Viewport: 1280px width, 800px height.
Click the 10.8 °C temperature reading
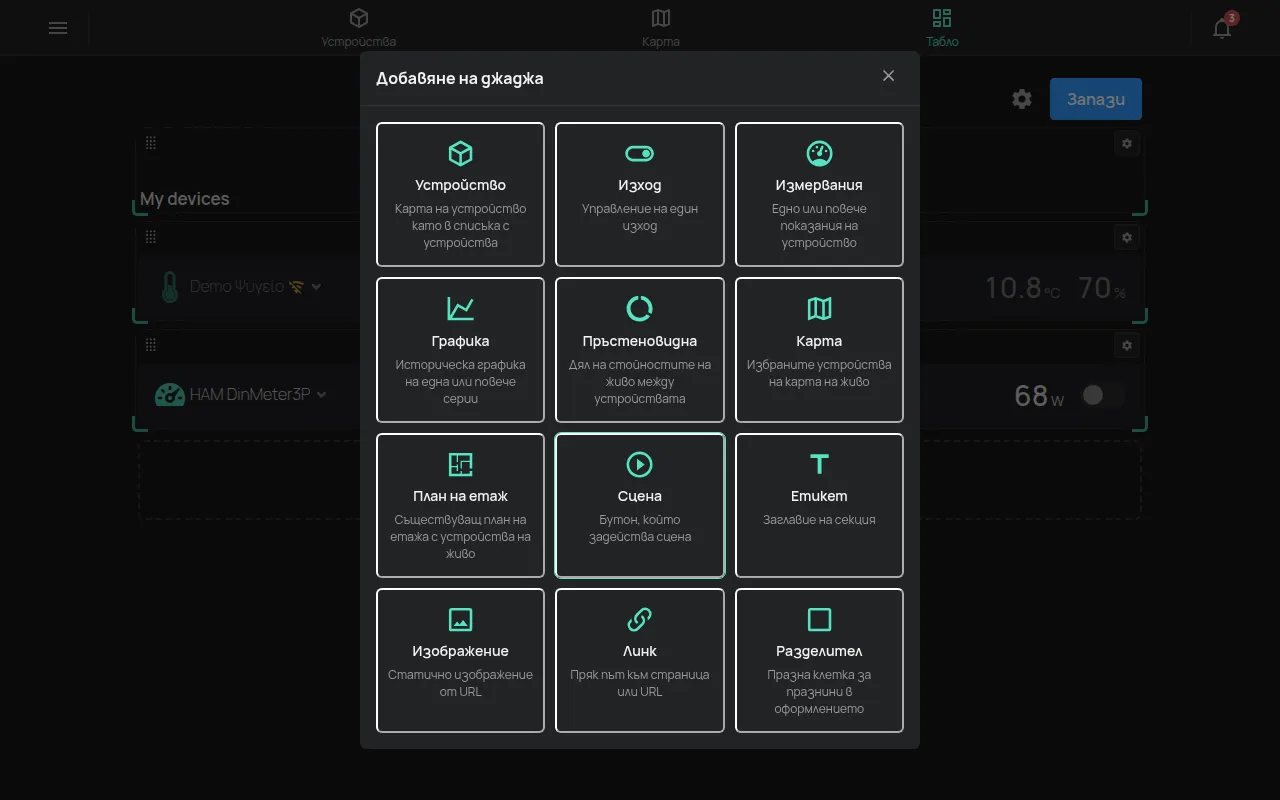pyautogui.click(x=1023, y=288)
